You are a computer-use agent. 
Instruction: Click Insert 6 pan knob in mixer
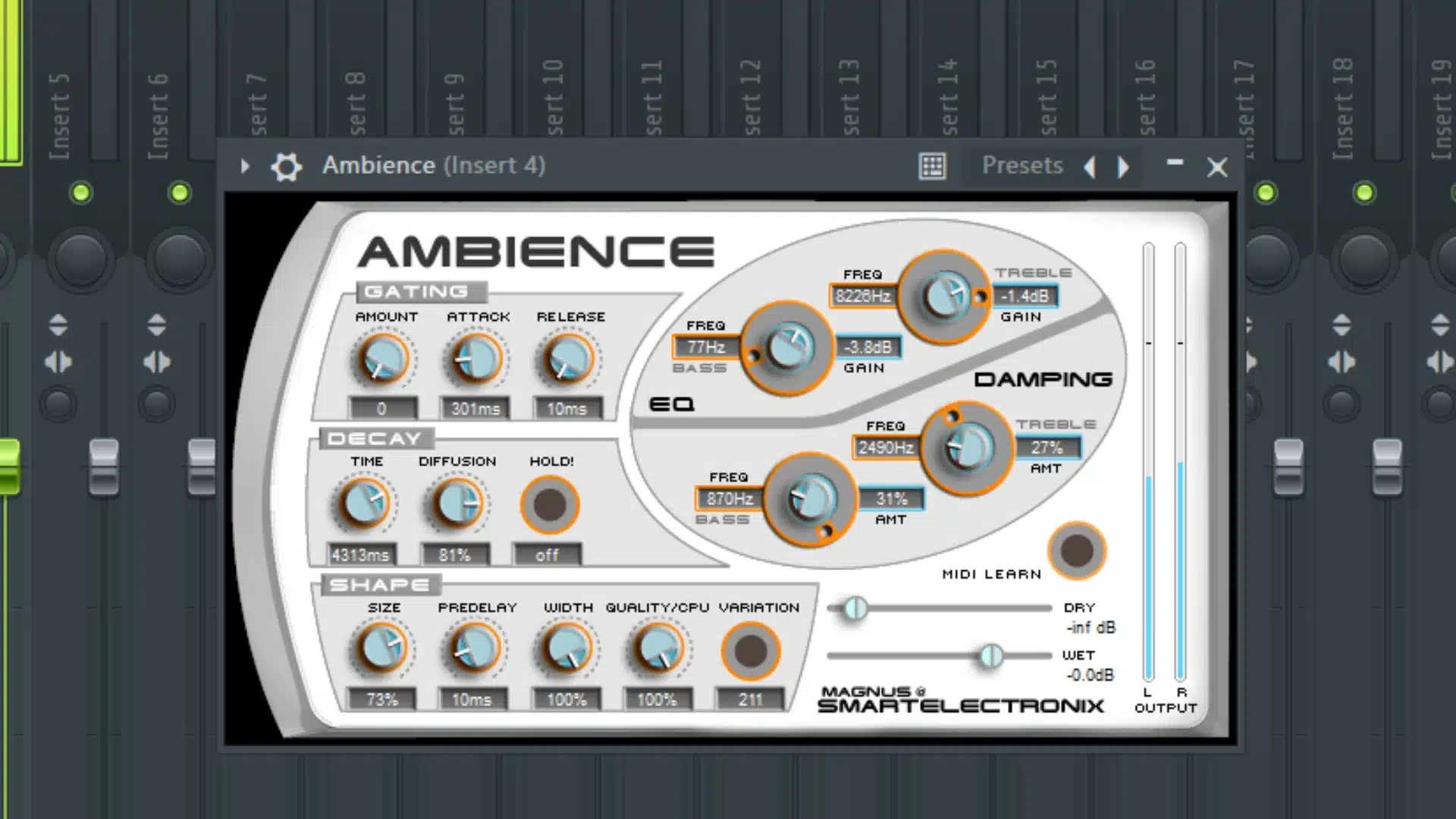click(179, 259)
